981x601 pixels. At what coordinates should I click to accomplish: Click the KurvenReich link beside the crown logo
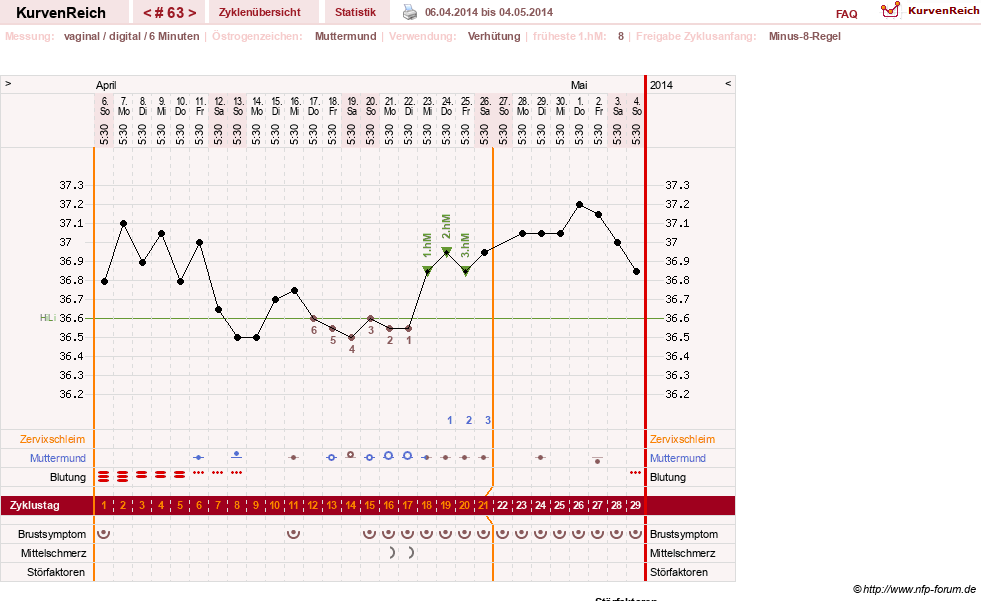(x=943, y=11)
